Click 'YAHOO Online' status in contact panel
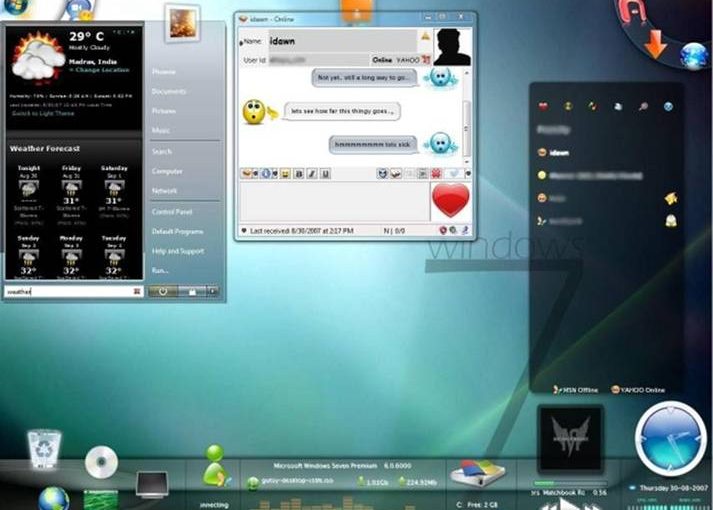The height and width of the screenshot is (510, 713). (638, 390)
